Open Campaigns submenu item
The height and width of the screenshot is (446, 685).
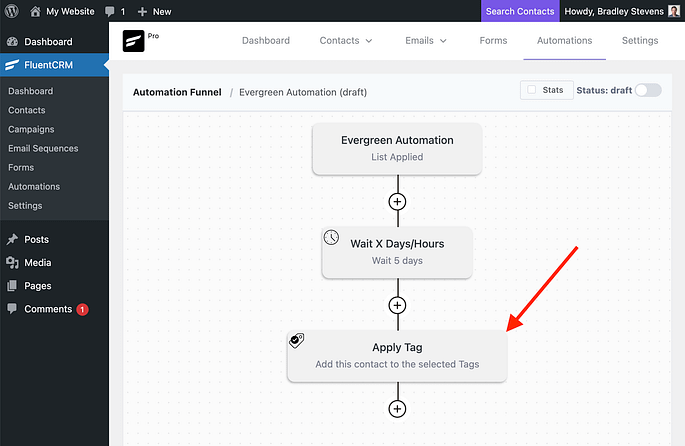click(31, 129)
